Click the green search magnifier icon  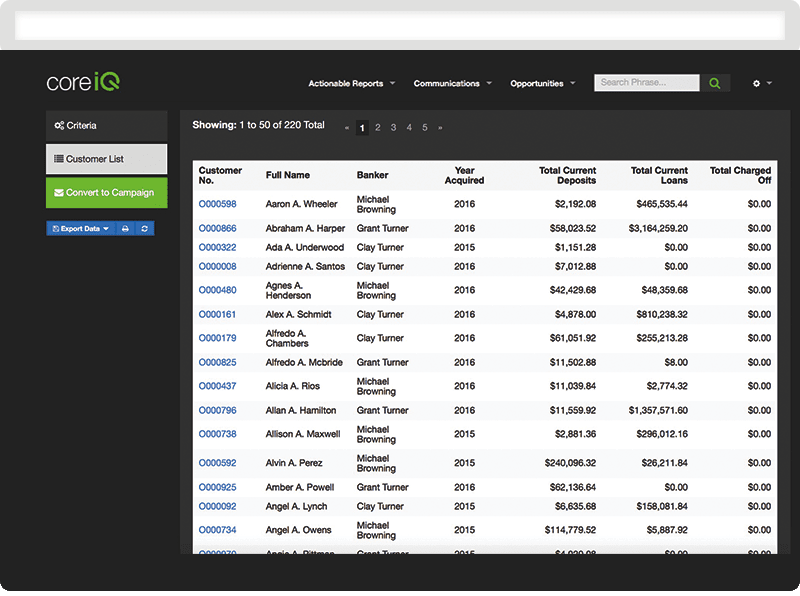tap(715, 83)
